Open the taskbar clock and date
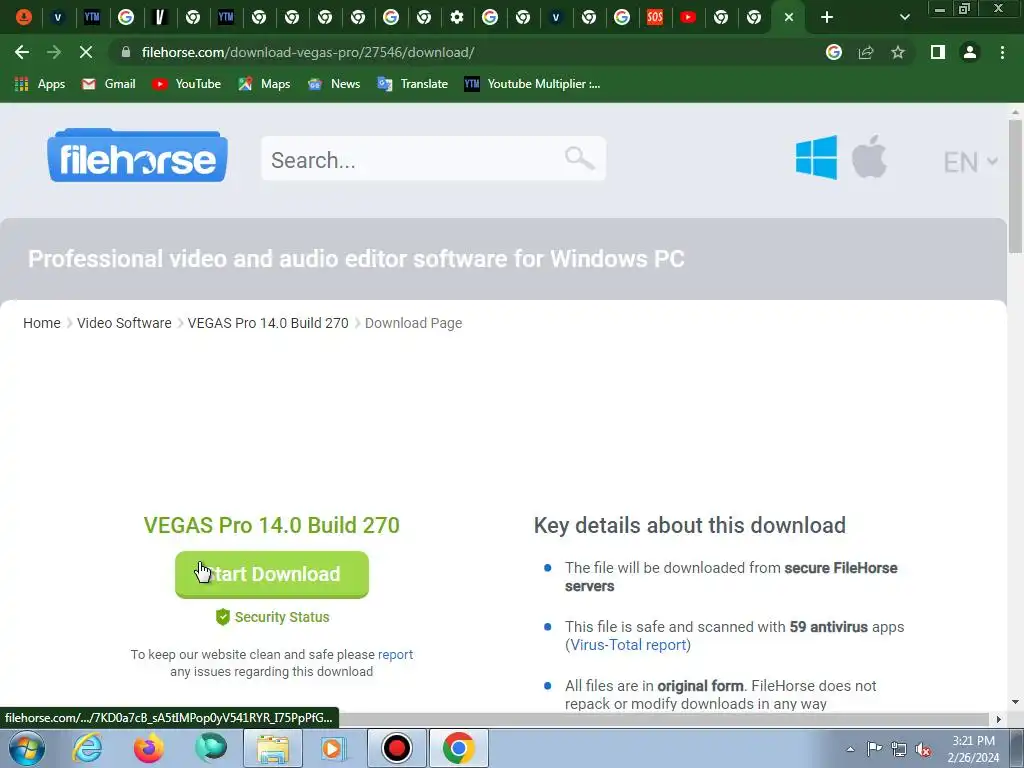The image size is (1024, 768). point(973,749)
